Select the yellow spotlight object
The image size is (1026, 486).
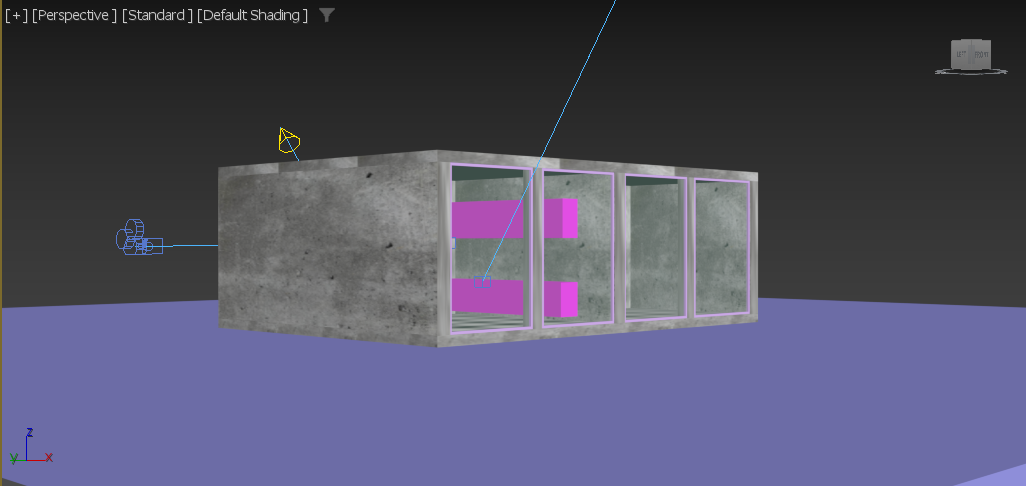289,141
